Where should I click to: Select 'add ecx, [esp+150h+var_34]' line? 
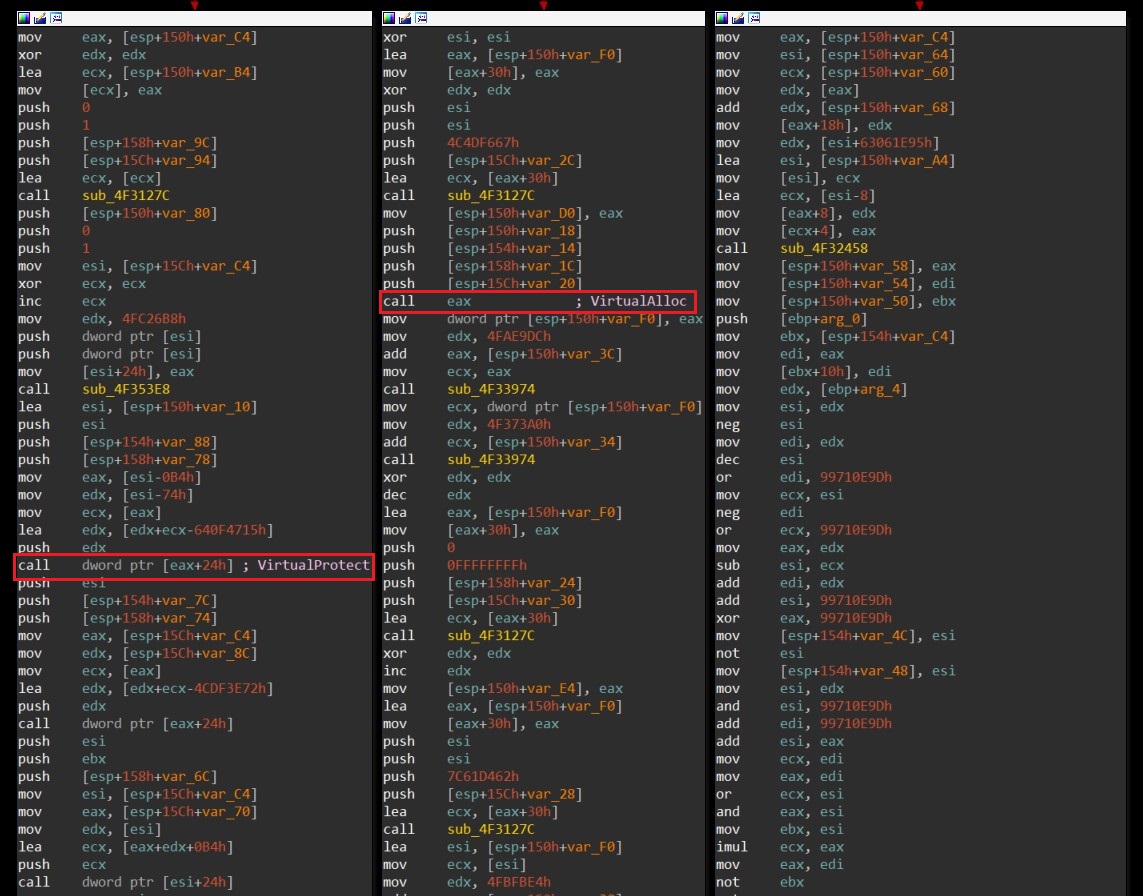click(x=503, y=442)
